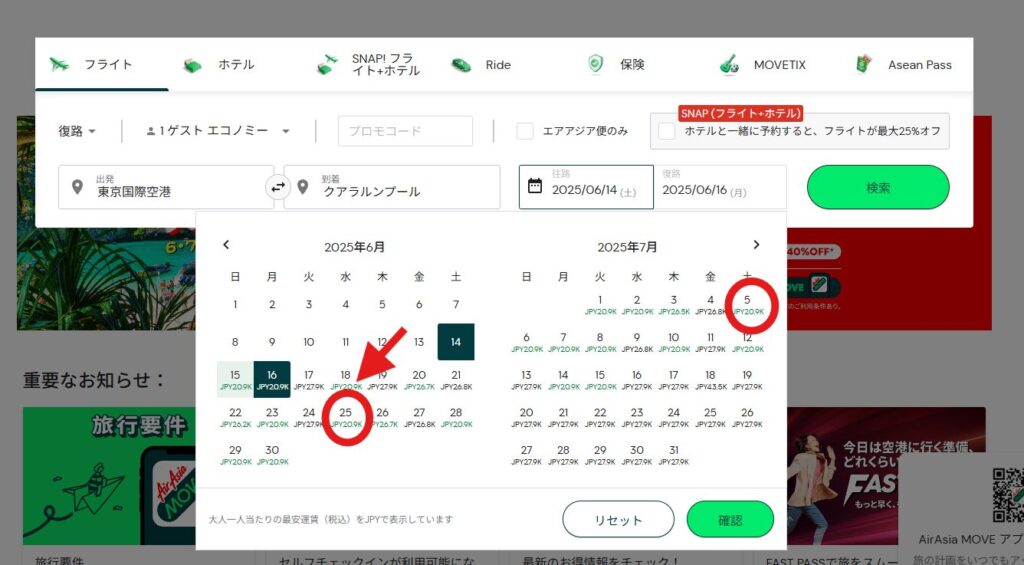The width and height of the screenshot is (1024, 565).
Task: Select July 1 in the calendar
Action: (x=600, y=304)
